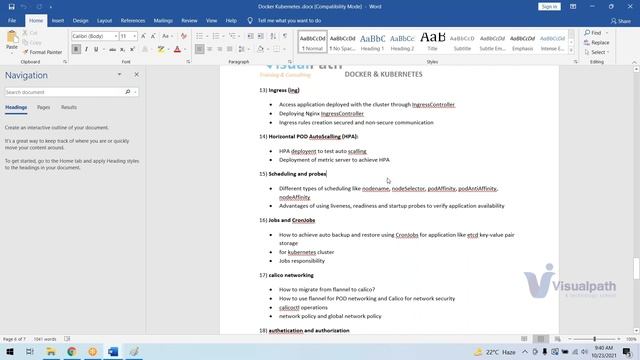The image size is (640, 360).
Task: Toggle Show paragraph marks
Action: pos(285,36)
